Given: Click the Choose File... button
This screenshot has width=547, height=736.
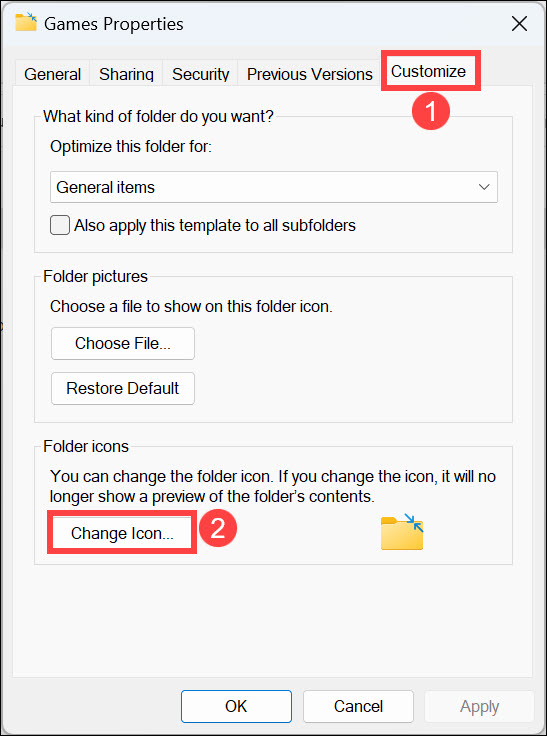Looking at the screenshot, I should 123,344.
